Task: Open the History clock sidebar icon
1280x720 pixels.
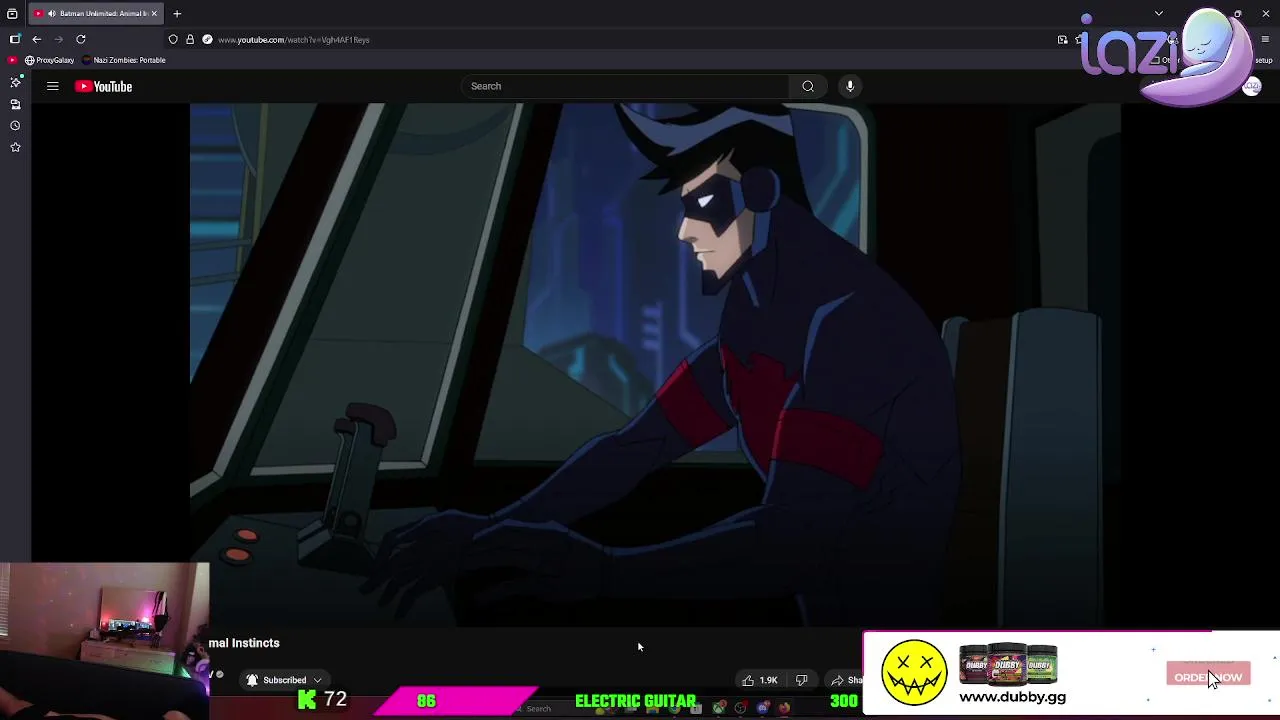Action: 15,126
